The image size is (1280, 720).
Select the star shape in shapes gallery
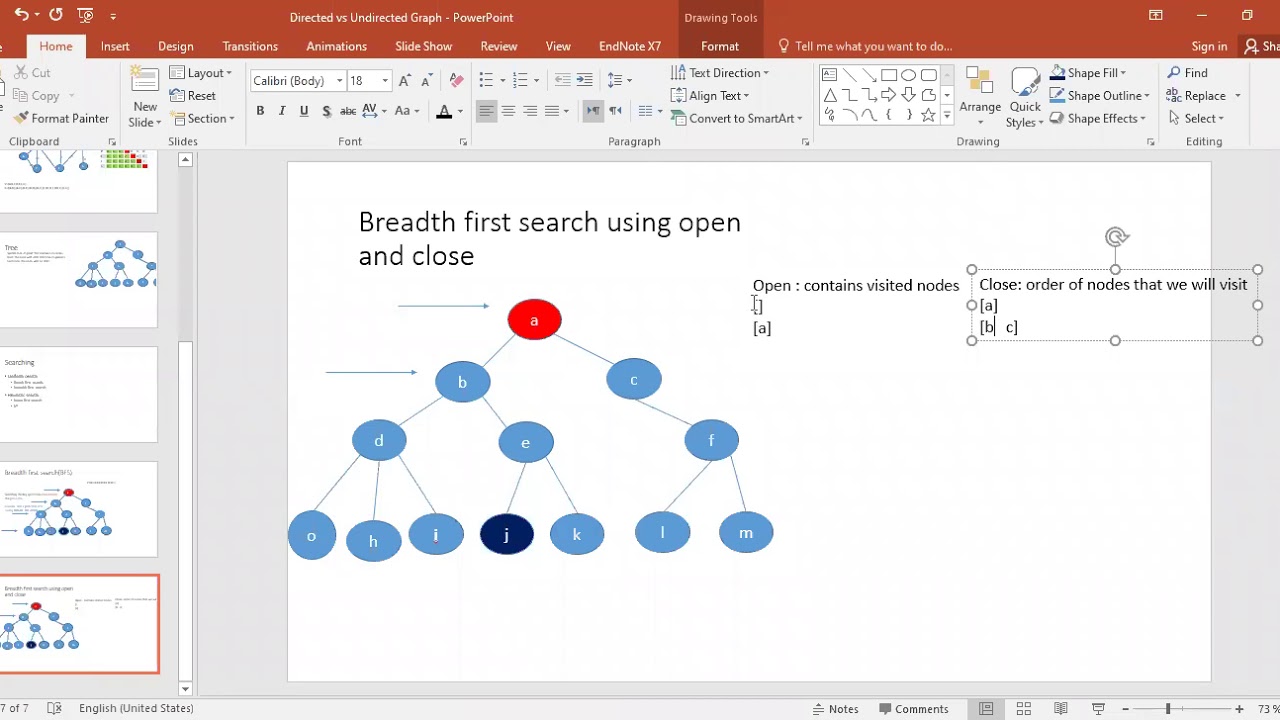pos(929,115)
